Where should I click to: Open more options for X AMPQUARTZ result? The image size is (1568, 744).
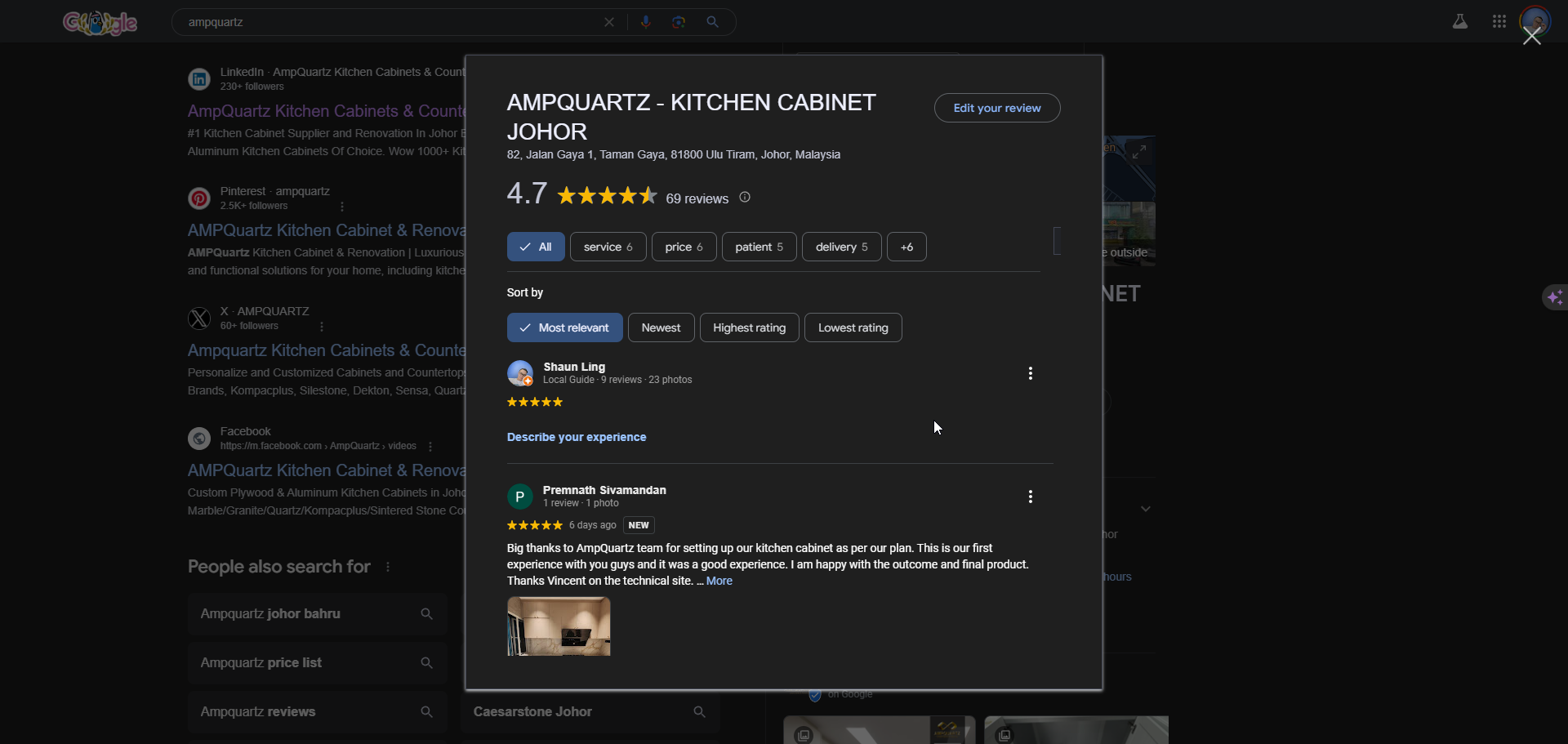[x=322, y=327]
